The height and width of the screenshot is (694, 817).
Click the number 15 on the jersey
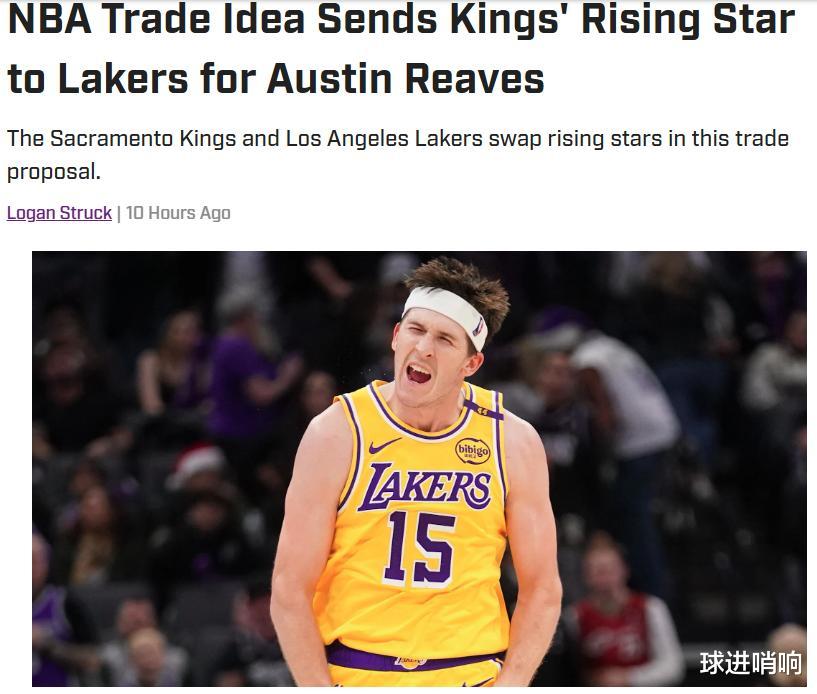(419, 547)
